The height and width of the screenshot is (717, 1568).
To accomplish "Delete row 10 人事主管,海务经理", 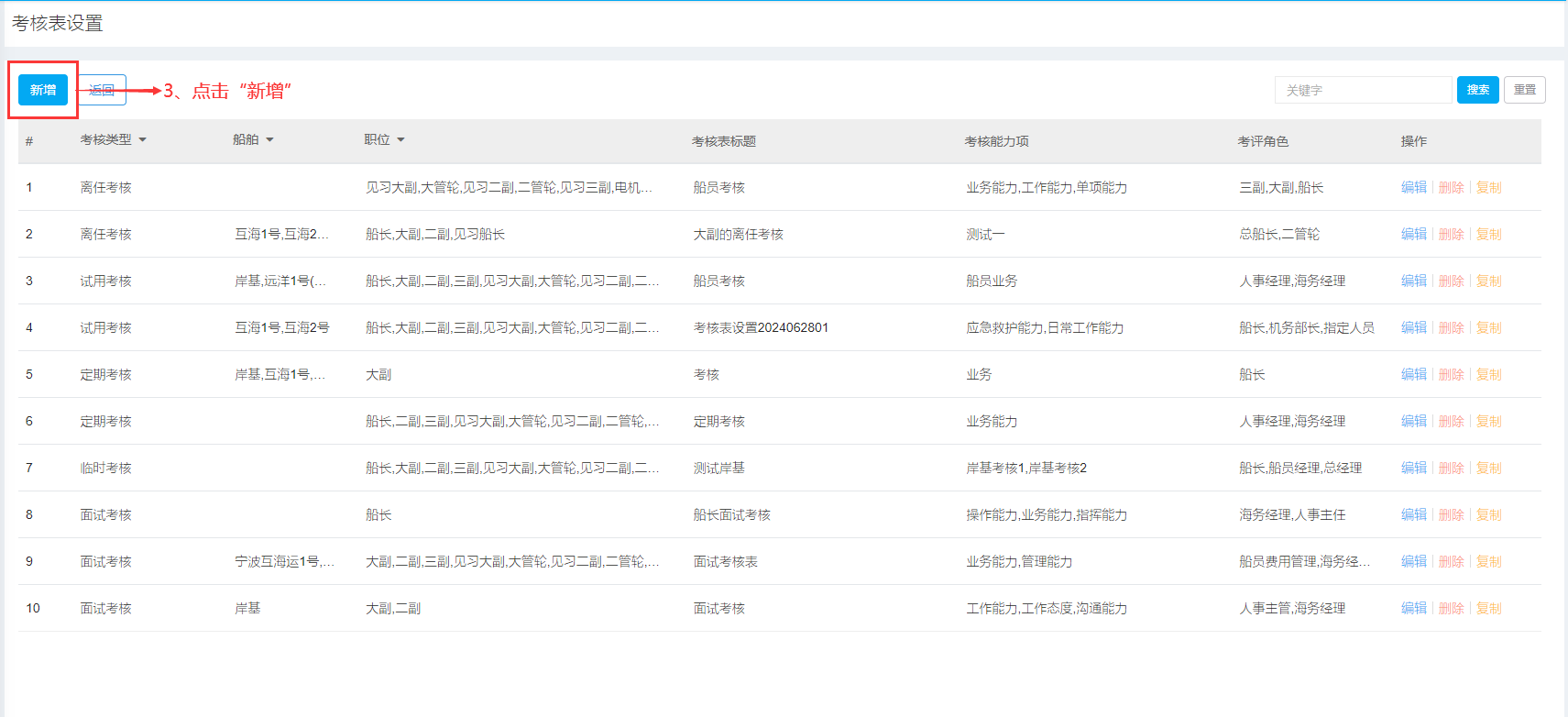I will [1451, 608].
